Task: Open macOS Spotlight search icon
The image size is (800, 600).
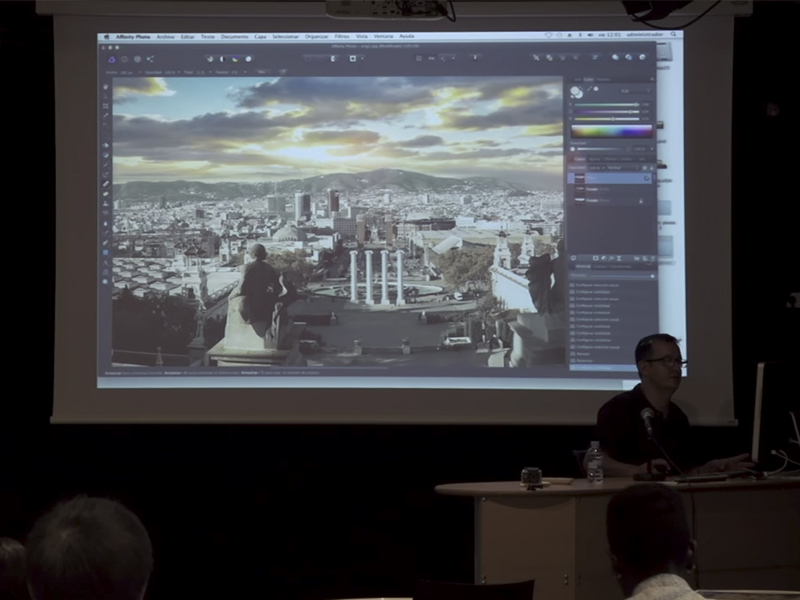Action: [673, 35]
